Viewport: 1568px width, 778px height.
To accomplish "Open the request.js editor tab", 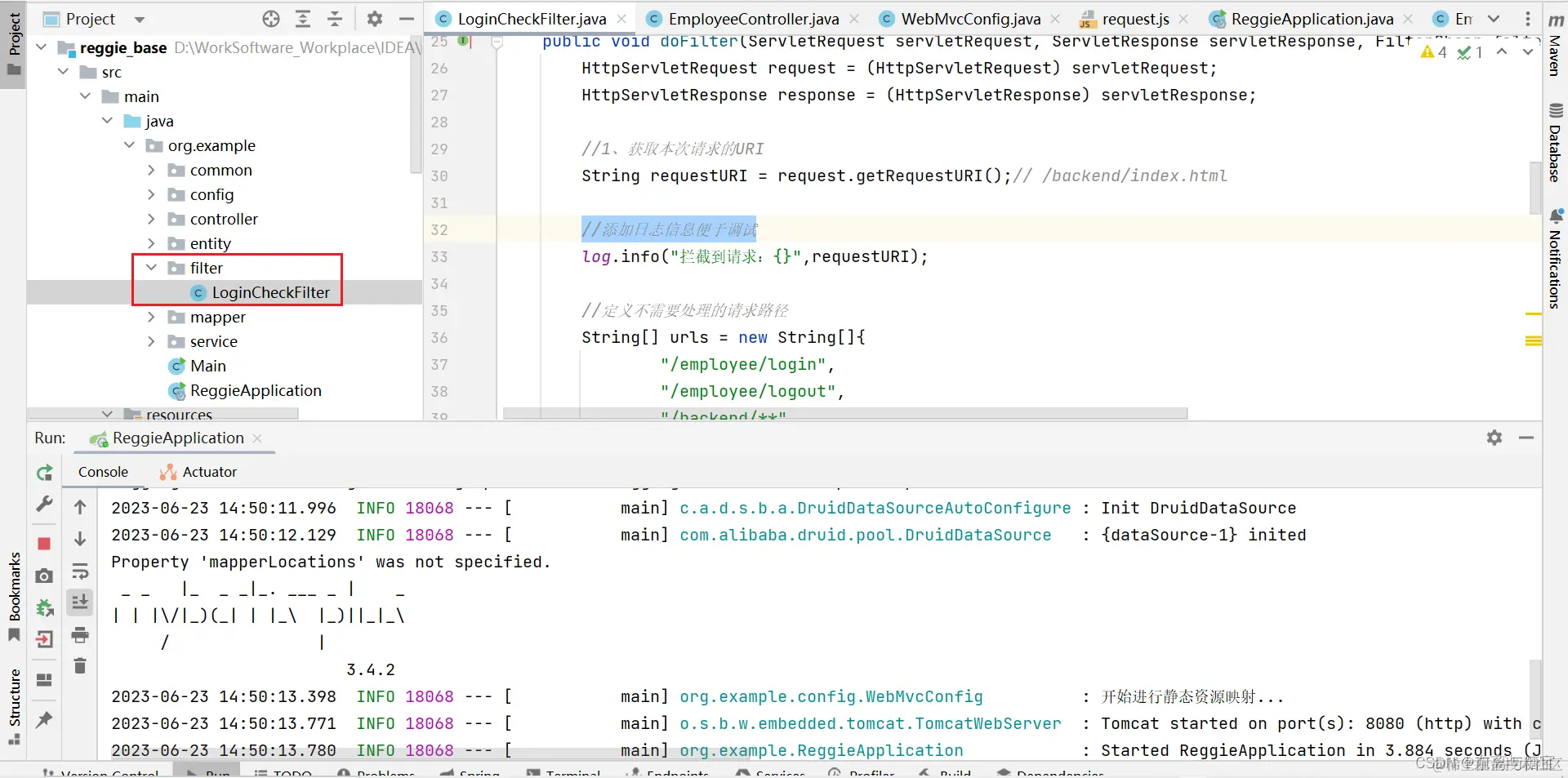I will pyautogui.click(x=1134, y=19).
